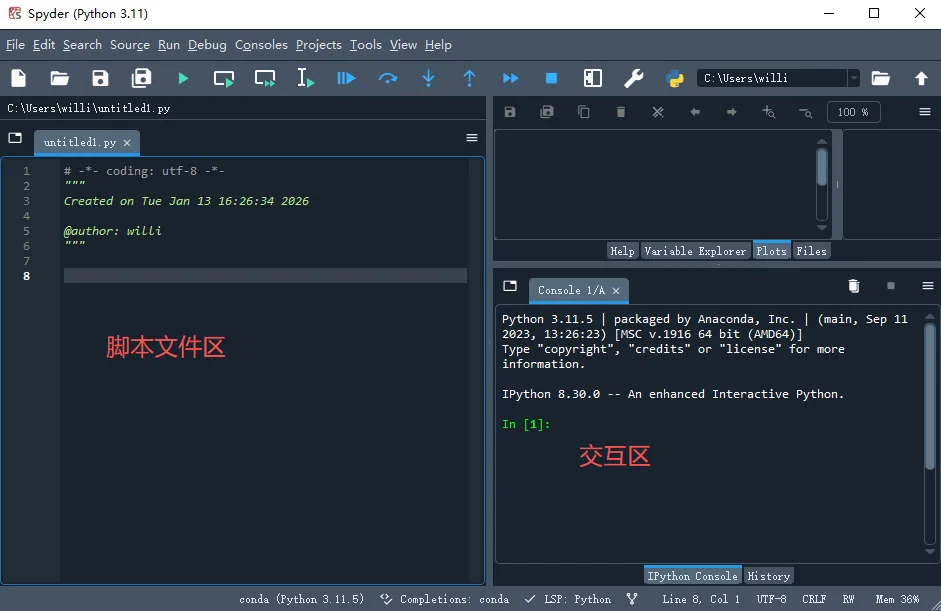Expand plots pane options menu
Viewport: 941px width, 611px height.
point(925,112)
